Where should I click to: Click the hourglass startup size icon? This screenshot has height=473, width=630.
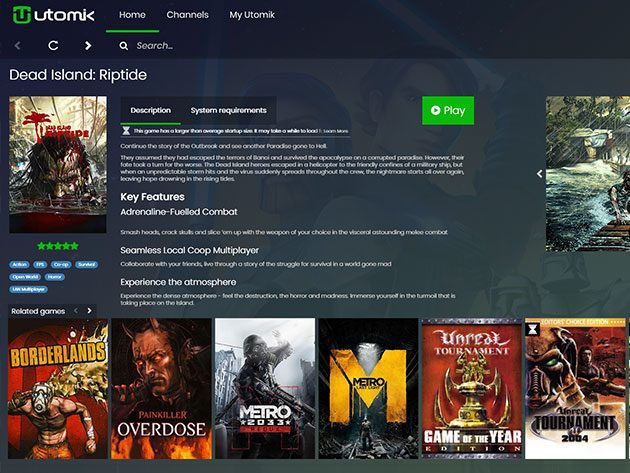[x=126, y=131]
